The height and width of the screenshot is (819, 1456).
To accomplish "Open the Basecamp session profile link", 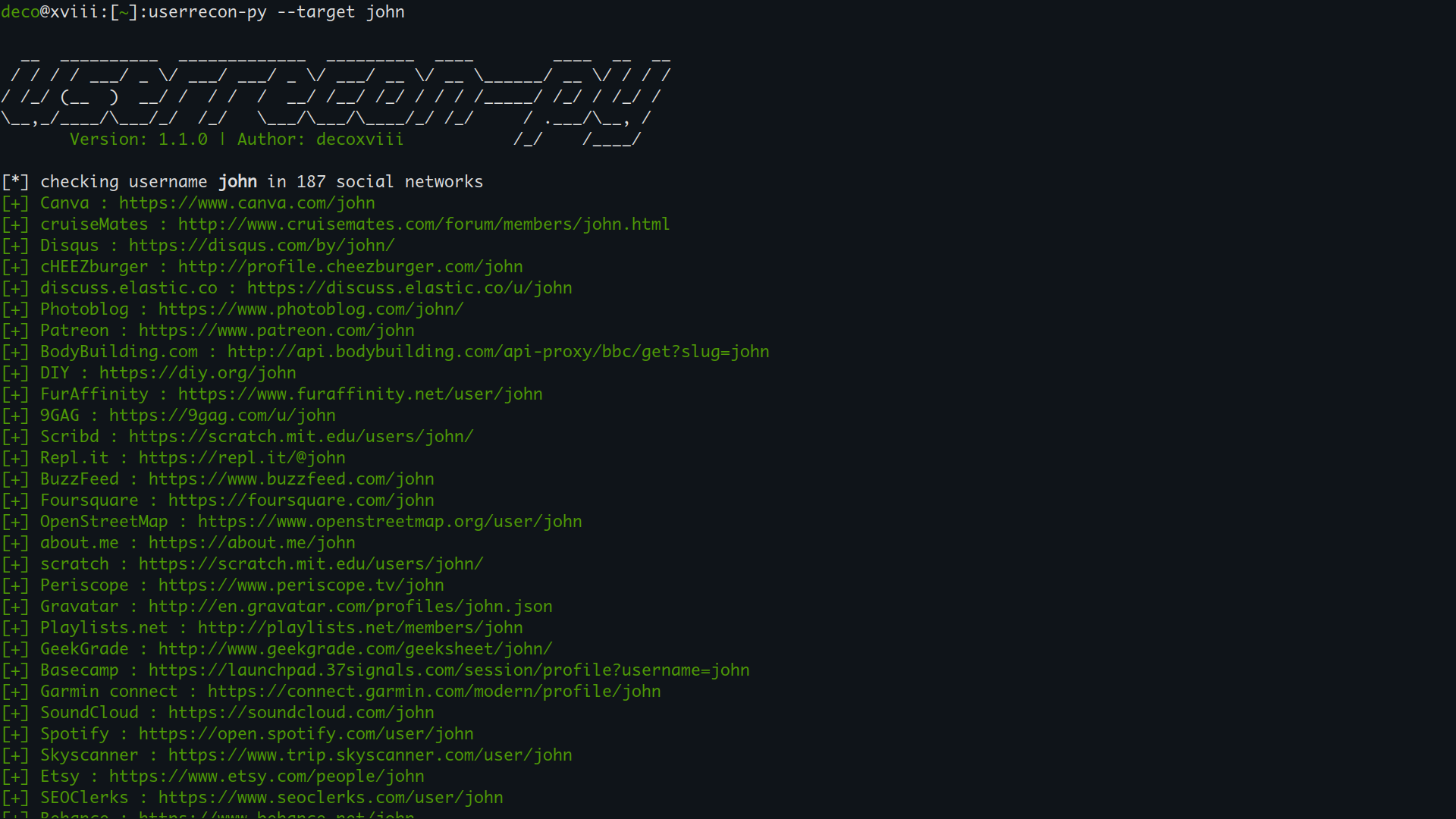I will [448, 670].
